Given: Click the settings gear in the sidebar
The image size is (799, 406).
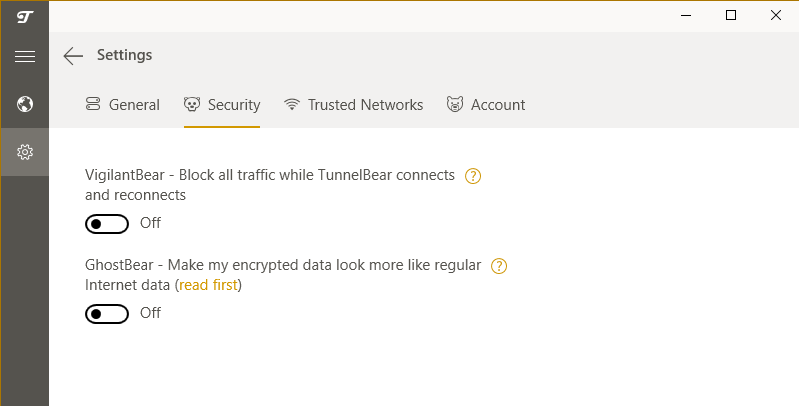Looking at the screenshot, I should coord(25,152).
